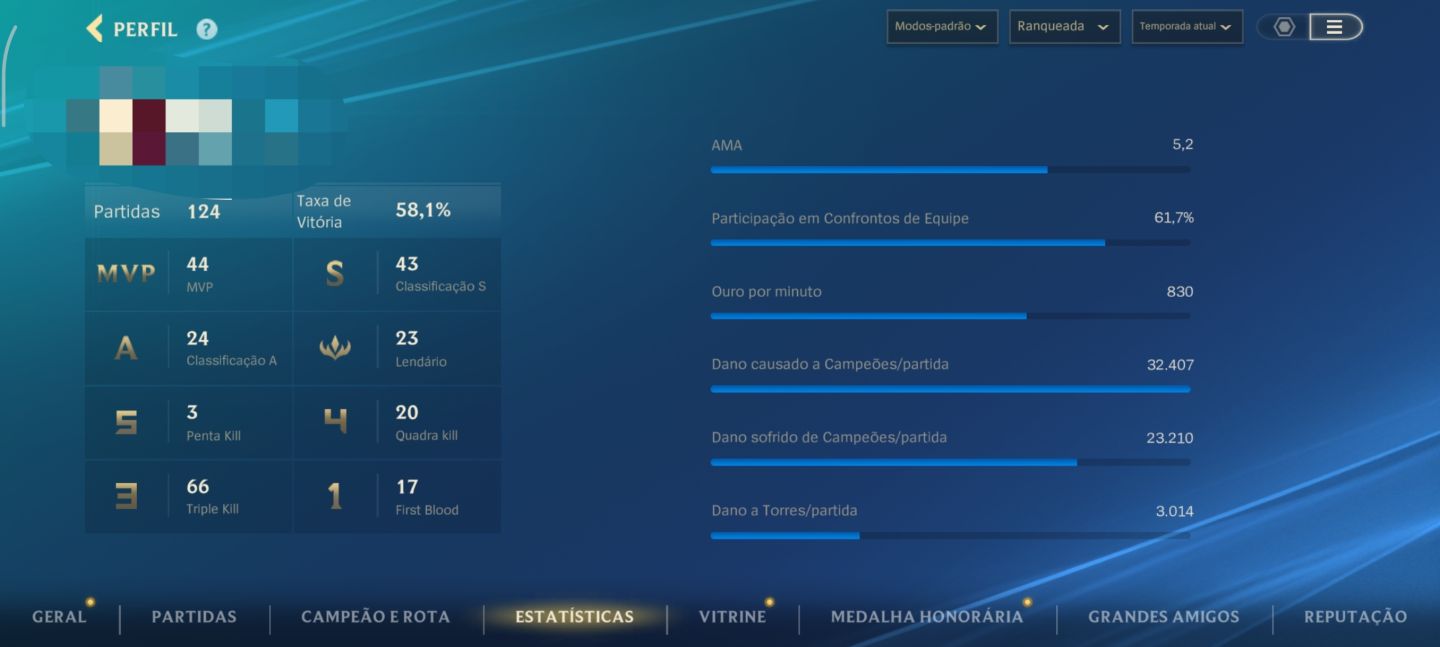Select the Dano causado a Campeões bar
The width and height of the screenshot is (1440, 647).
point(950,389)
